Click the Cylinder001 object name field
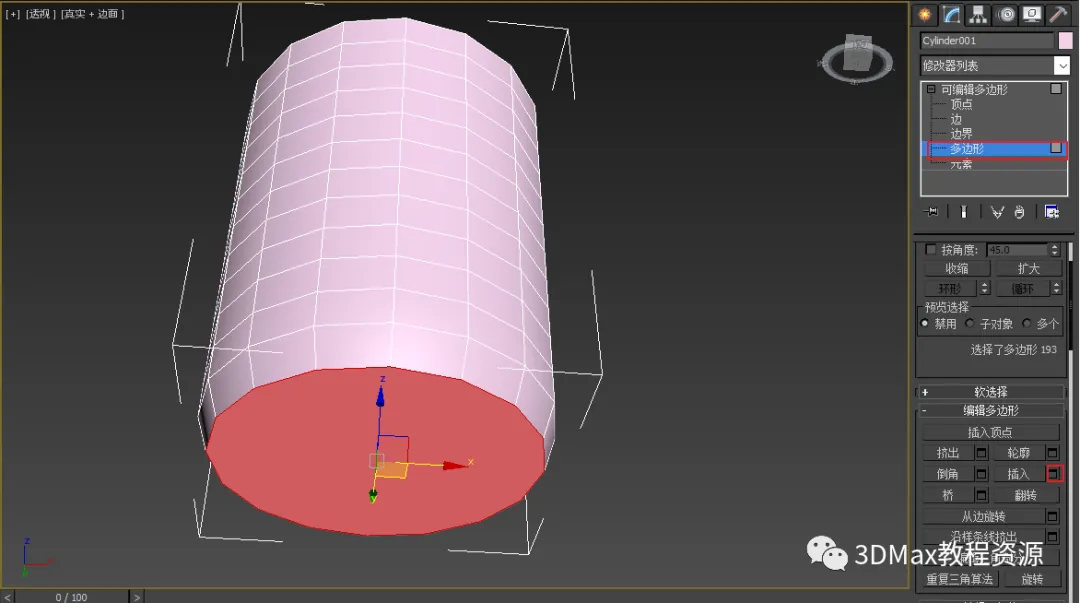Viewport: 1080px width, 603px height. (986, 41)
